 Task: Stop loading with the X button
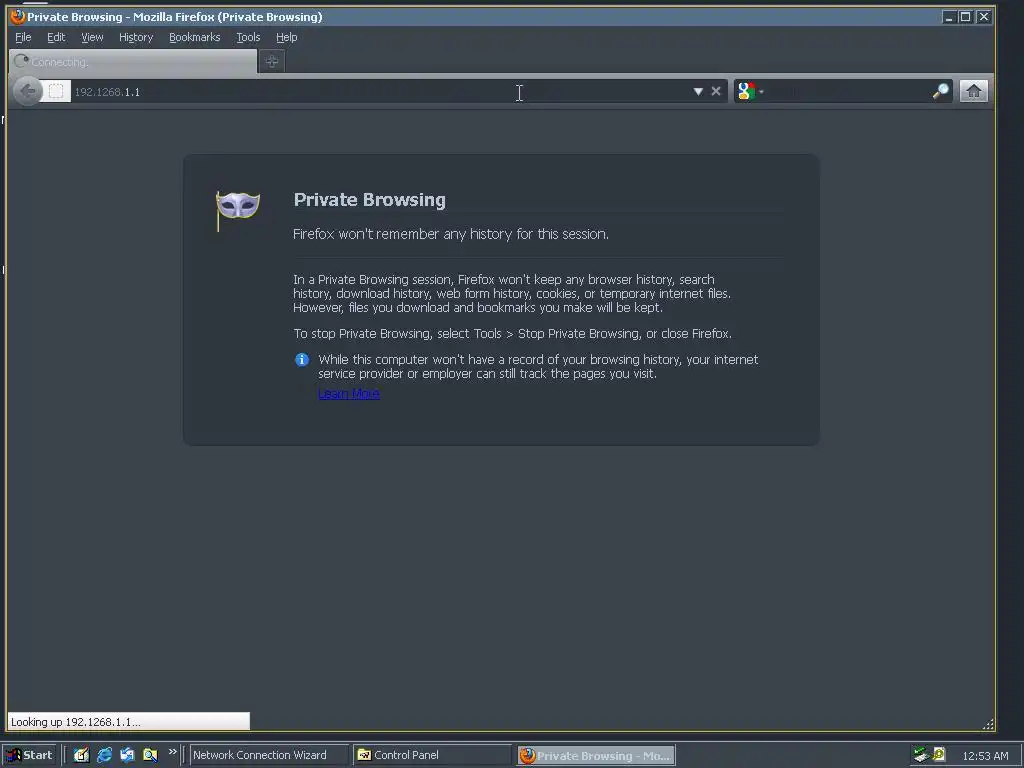(x=716, y=91)
